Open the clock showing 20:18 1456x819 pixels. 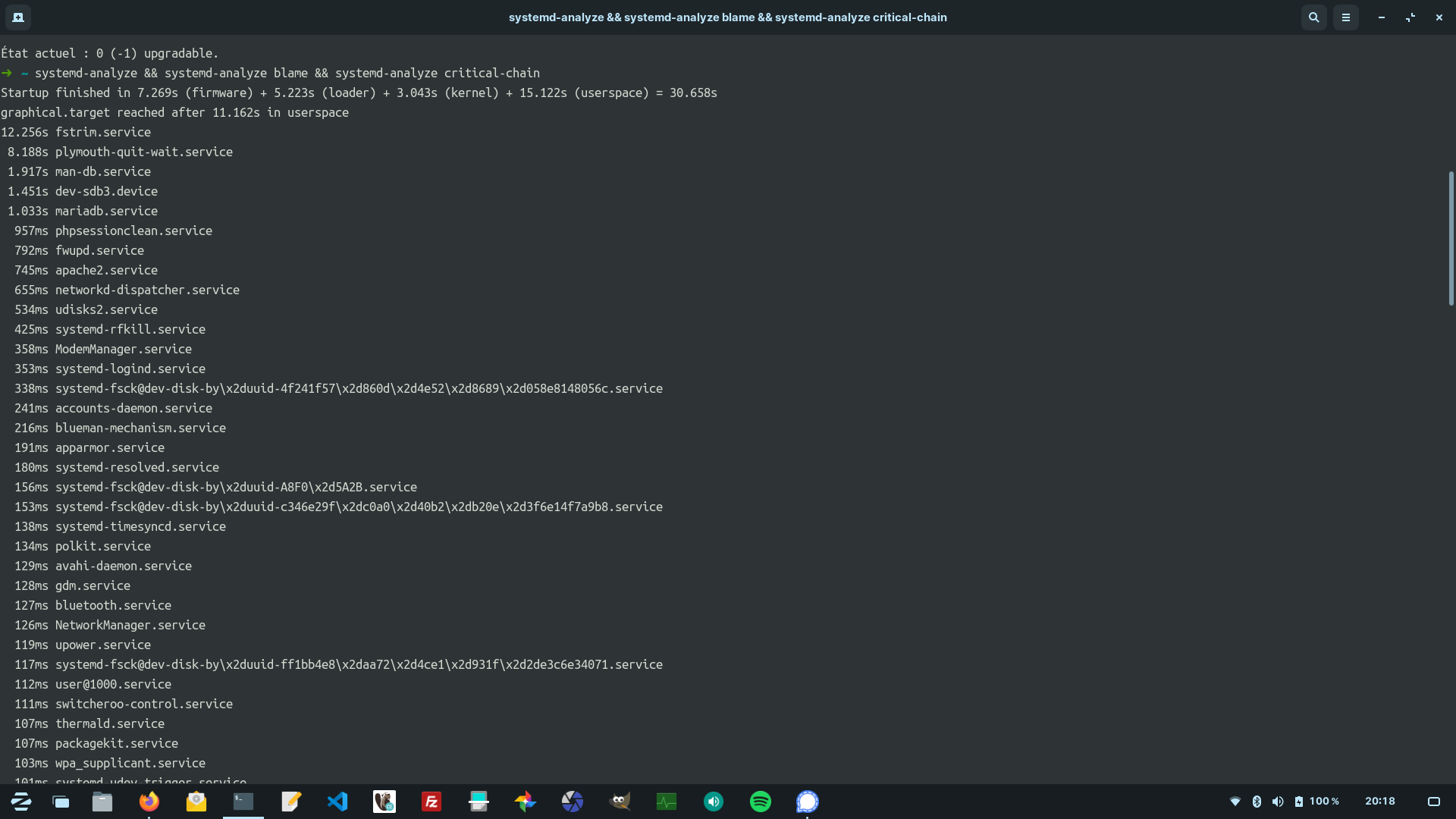1379,802
